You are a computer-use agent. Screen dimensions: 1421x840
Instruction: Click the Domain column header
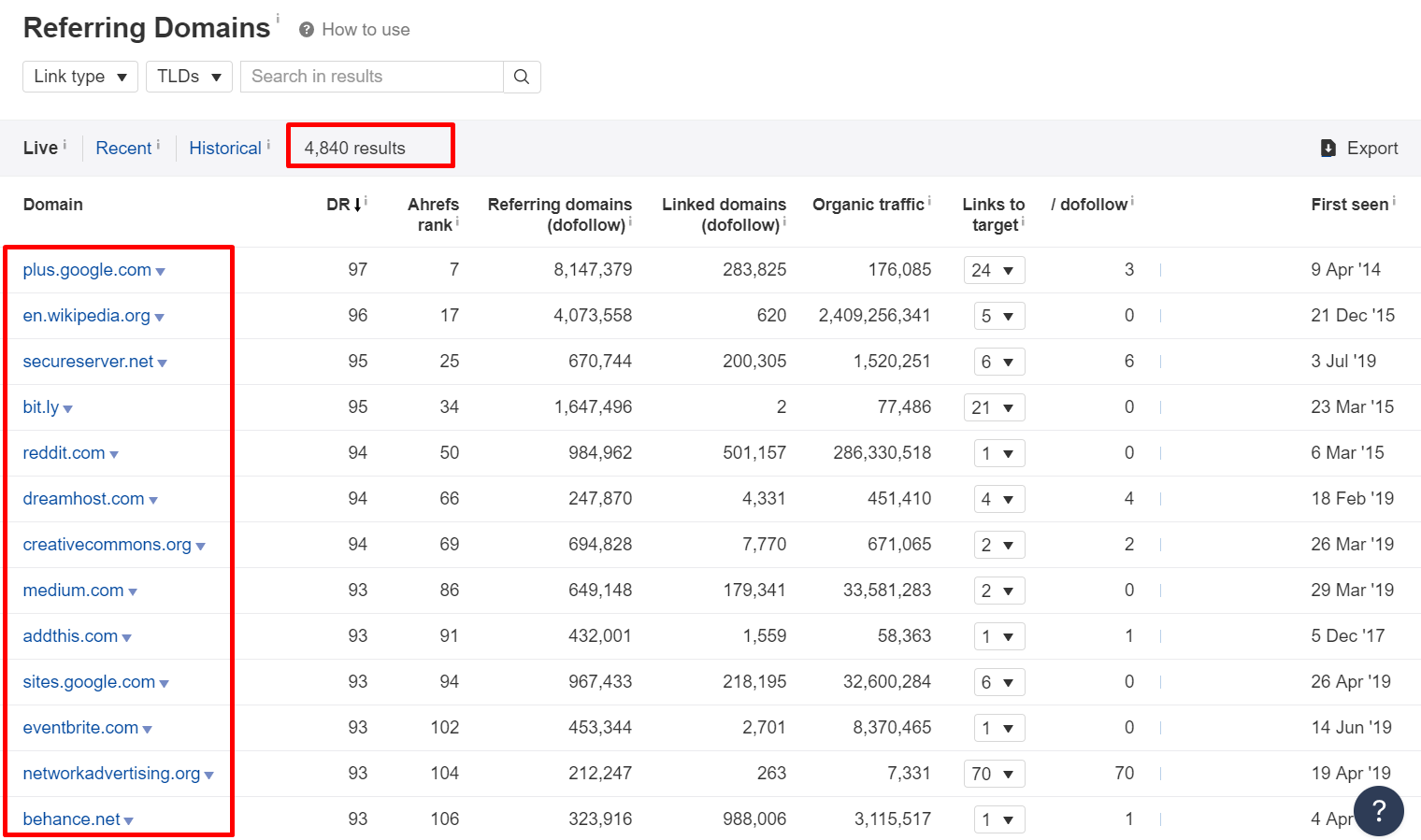(52, 205)
